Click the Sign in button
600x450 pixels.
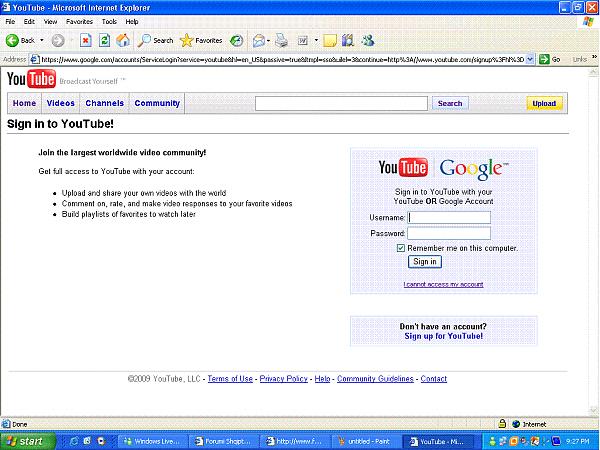point(425,262)
